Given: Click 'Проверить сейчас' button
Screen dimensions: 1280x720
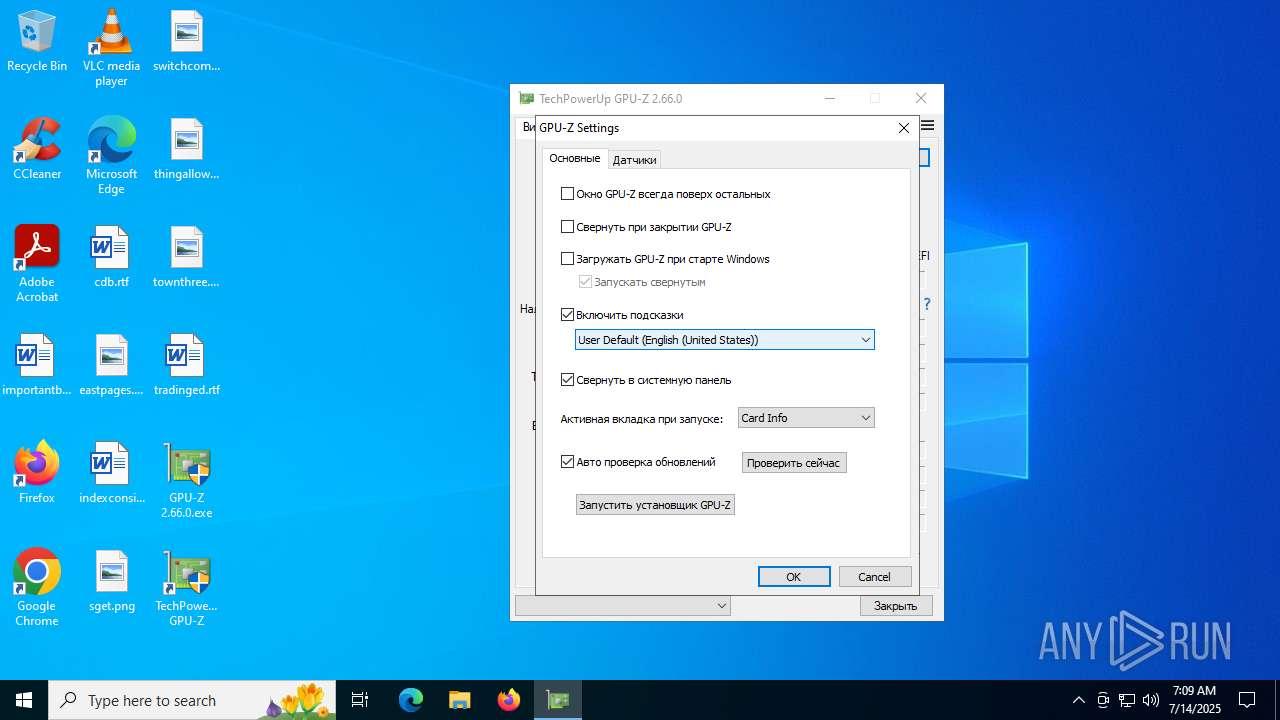Looking at the screenshot, I should click(794, 463).
